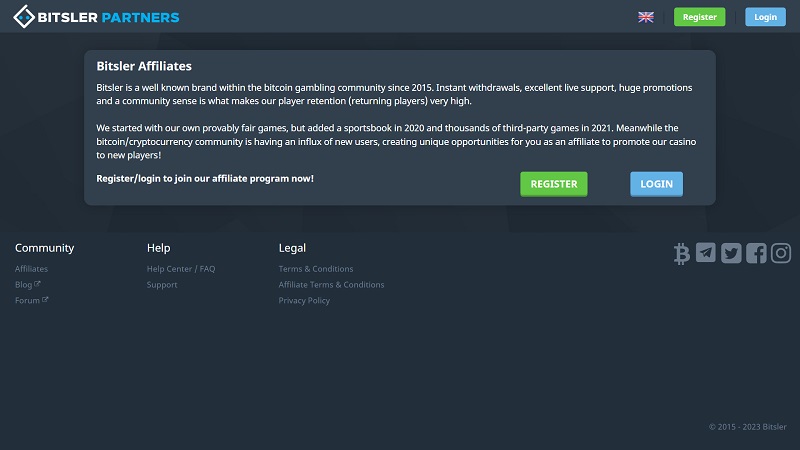This screenshot has width=800, height=450.
Task: Open the UK flag language selector
Action: (x=645, y=17)
